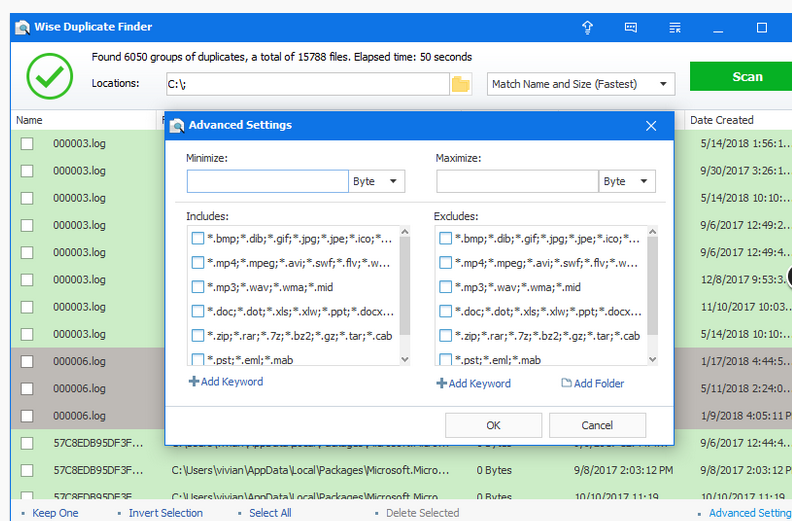Click the Add Folder link
This screenshot has height=521, width=792.
click(x=599, y=384)
